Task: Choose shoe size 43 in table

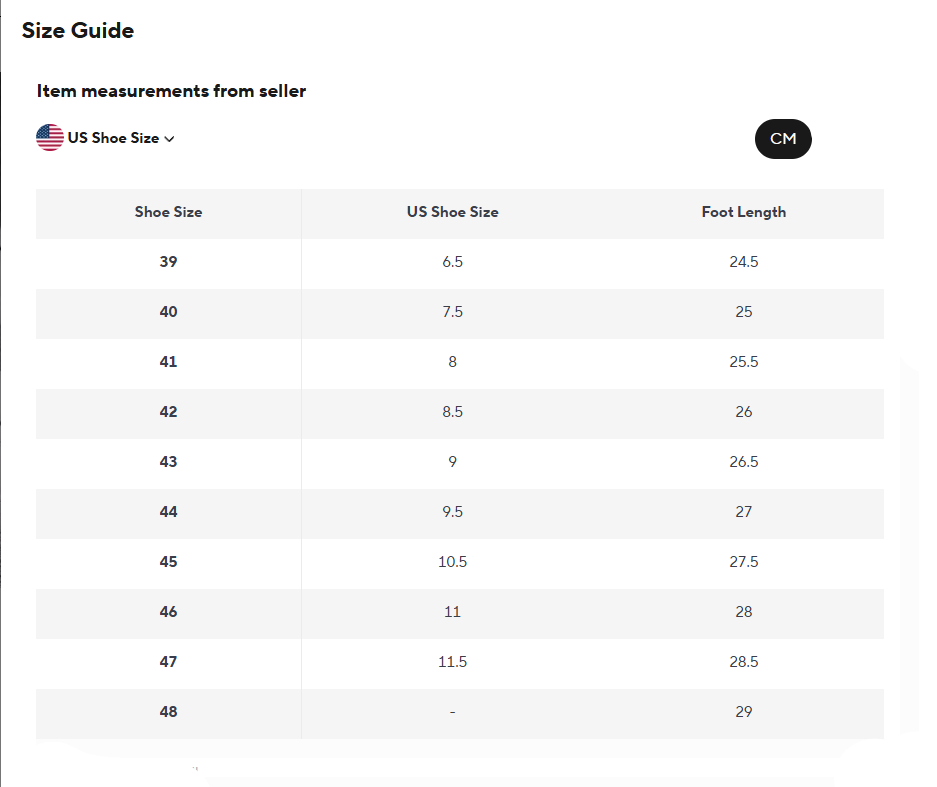Action: click(169, 462)
